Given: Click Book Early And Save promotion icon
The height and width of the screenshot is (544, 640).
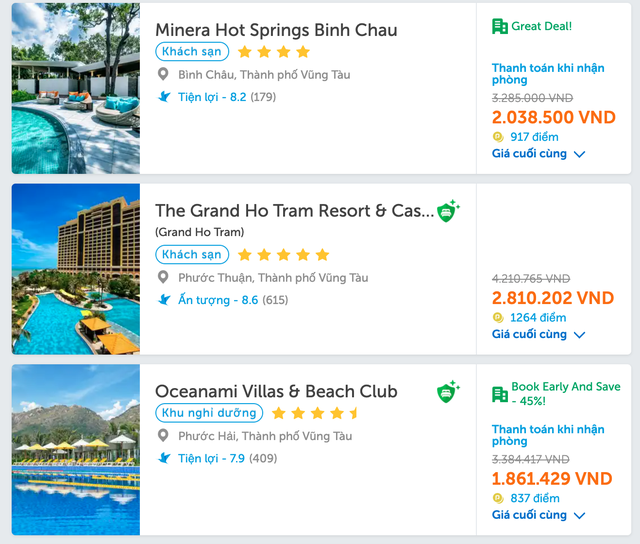Looking at the screenshot, I should 500,394.
